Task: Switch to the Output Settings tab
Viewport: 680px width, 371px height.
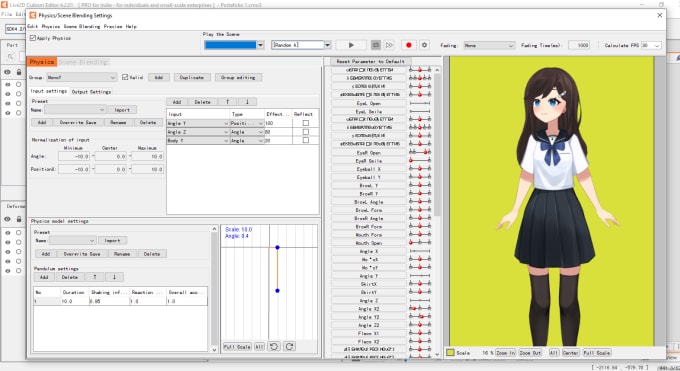Action: pyautogui.click(x=91, y=92)
